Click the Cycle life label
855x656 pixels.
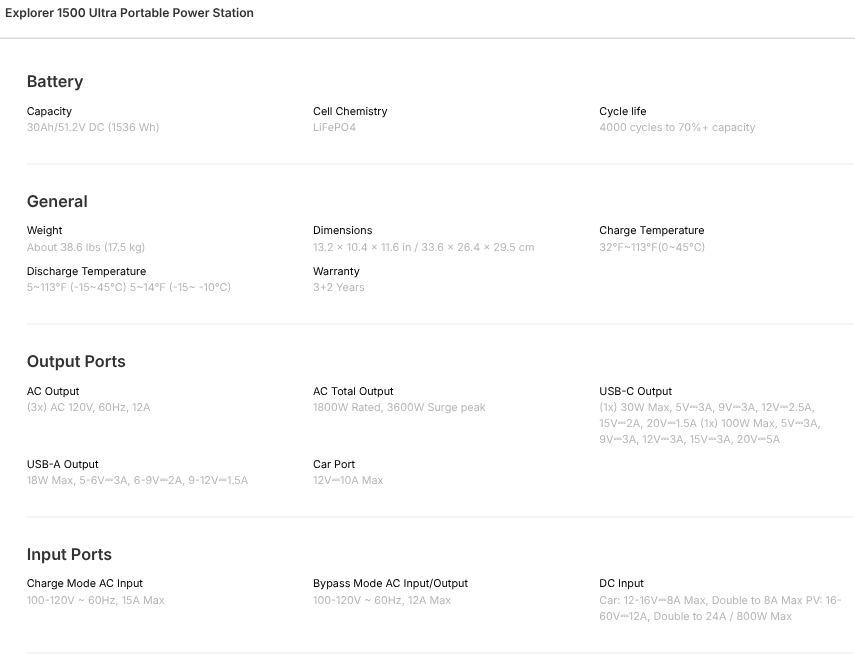click(622, 111)
